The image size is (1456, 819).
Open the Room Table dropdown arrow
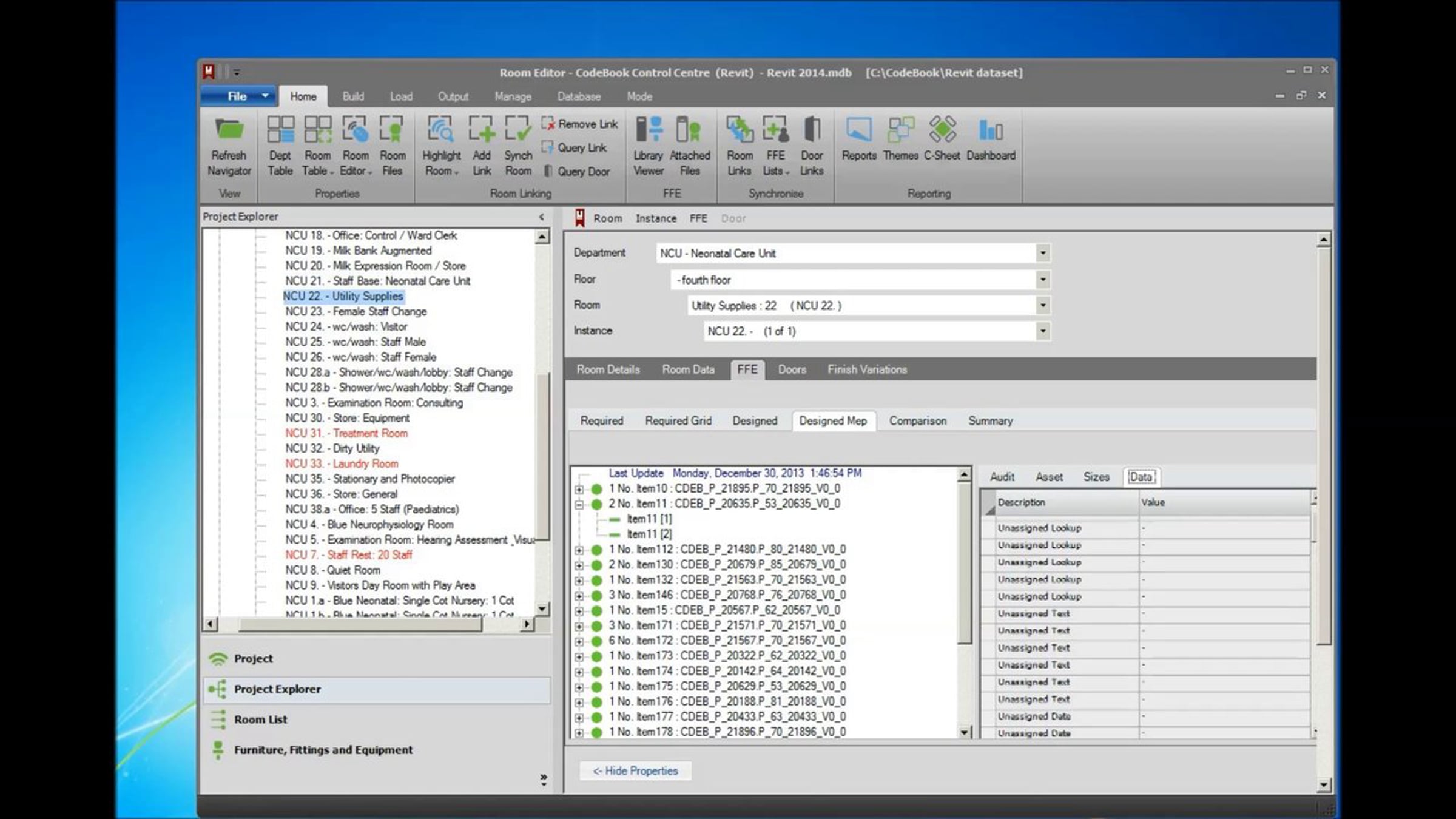pyautogui.click(x=332, y=172)
